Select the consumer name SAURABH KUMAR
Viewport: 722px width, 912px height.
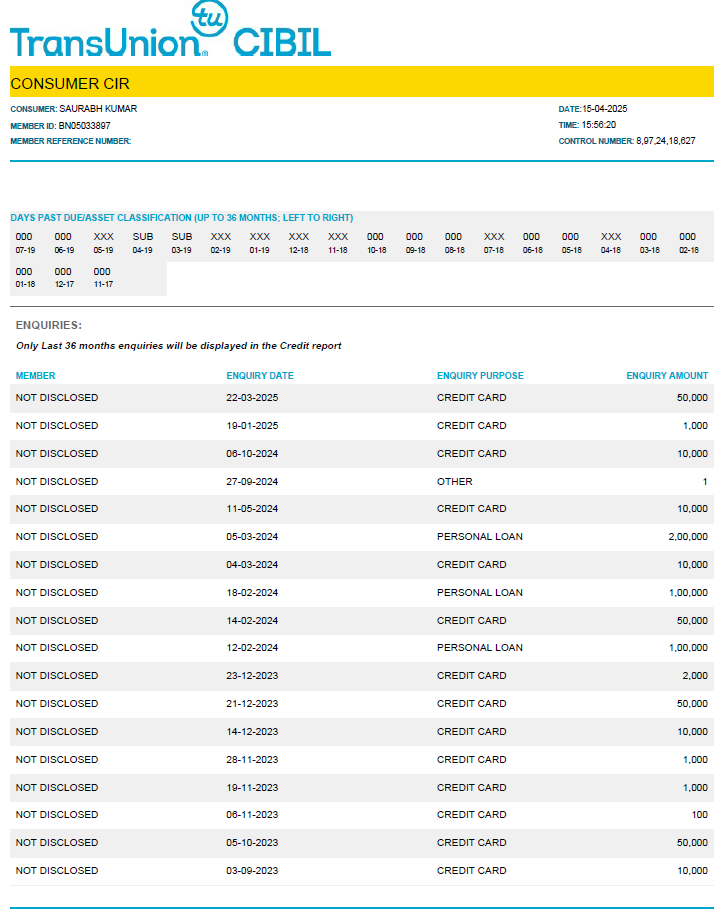98,109
